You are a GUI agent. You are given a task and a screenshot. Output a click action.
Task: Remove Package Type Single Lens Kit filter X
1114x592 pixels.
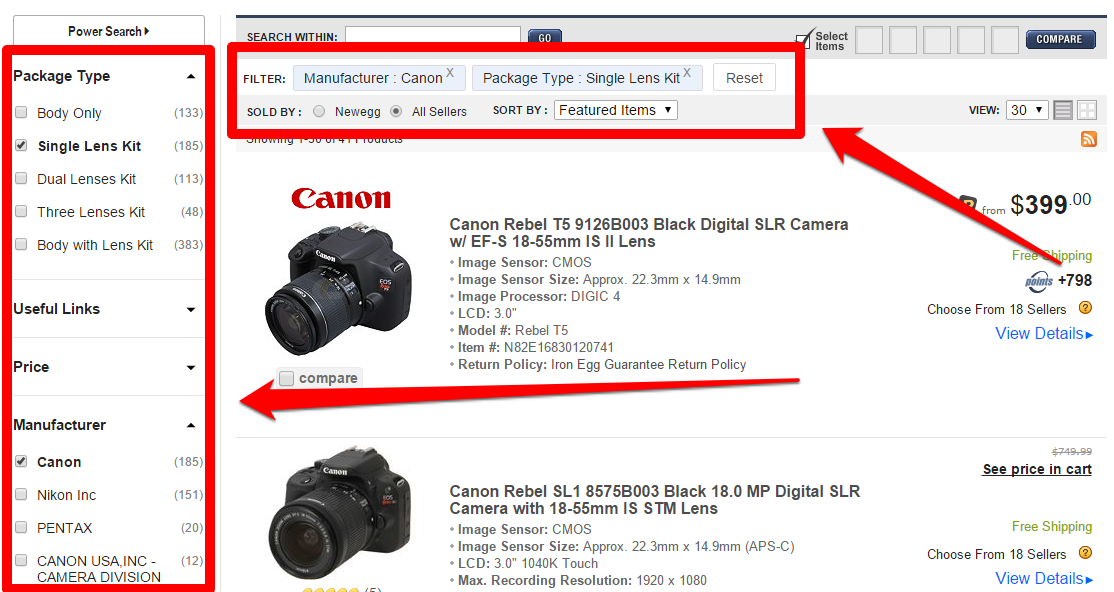pos(687,72)
